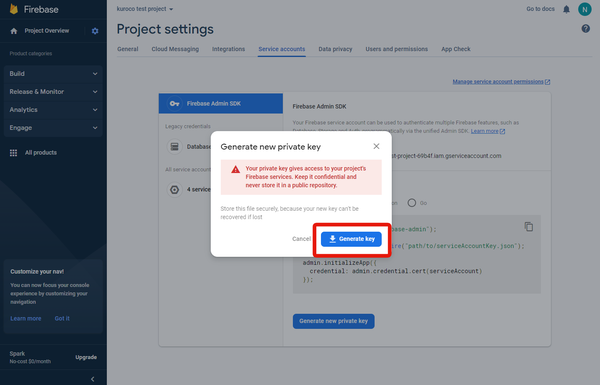Switch to Cloud Messaging tab
This screenshot has height=385, width=600.
click(x=175, y=49)
